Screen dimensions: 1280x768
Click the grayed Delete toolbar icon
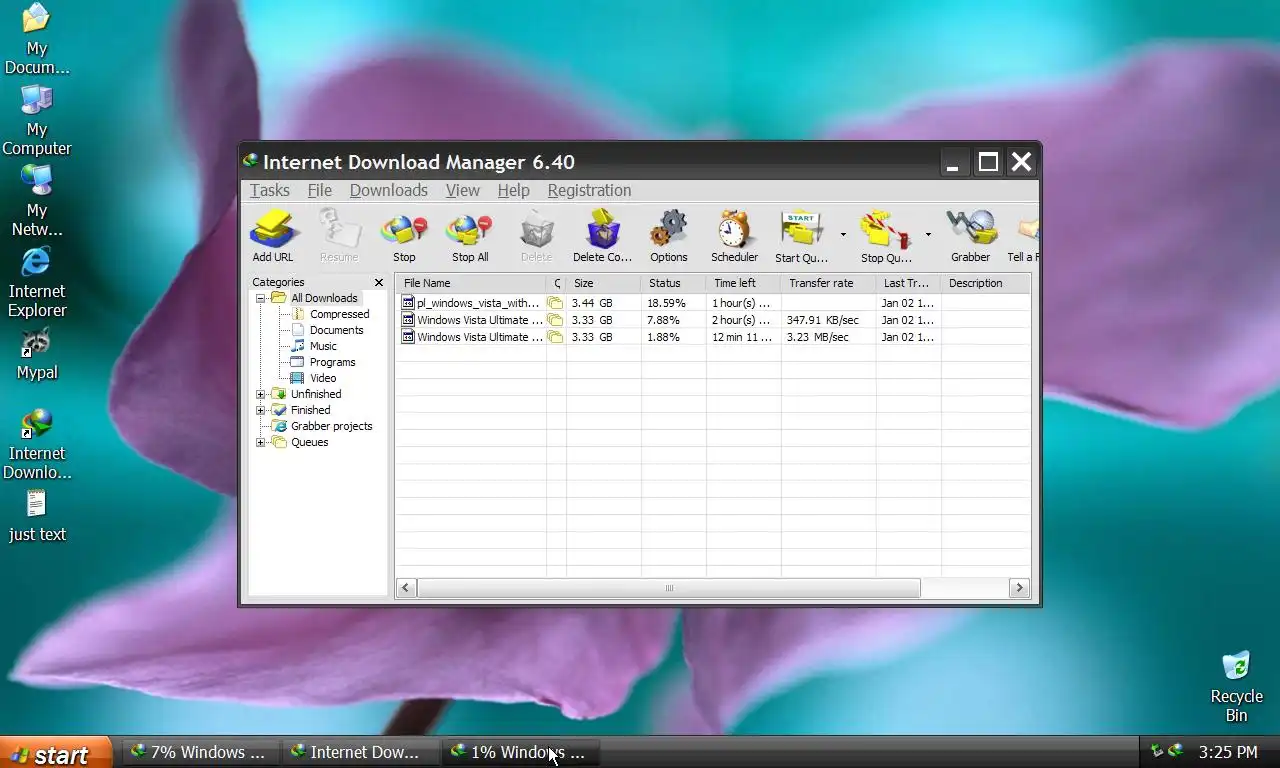(536, 236)
